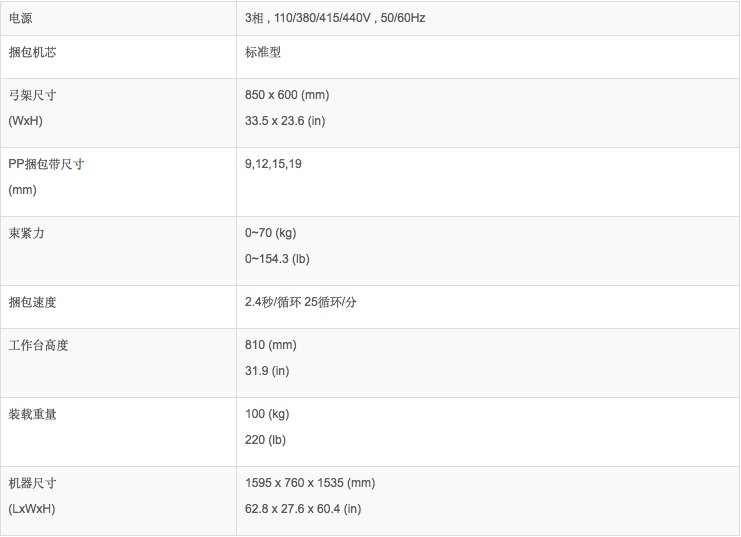The height and width of the screenshot is (537, 741).
Task: Select the 100 (kg) load value
Action: pyautogui.click(x=268, y=414)
